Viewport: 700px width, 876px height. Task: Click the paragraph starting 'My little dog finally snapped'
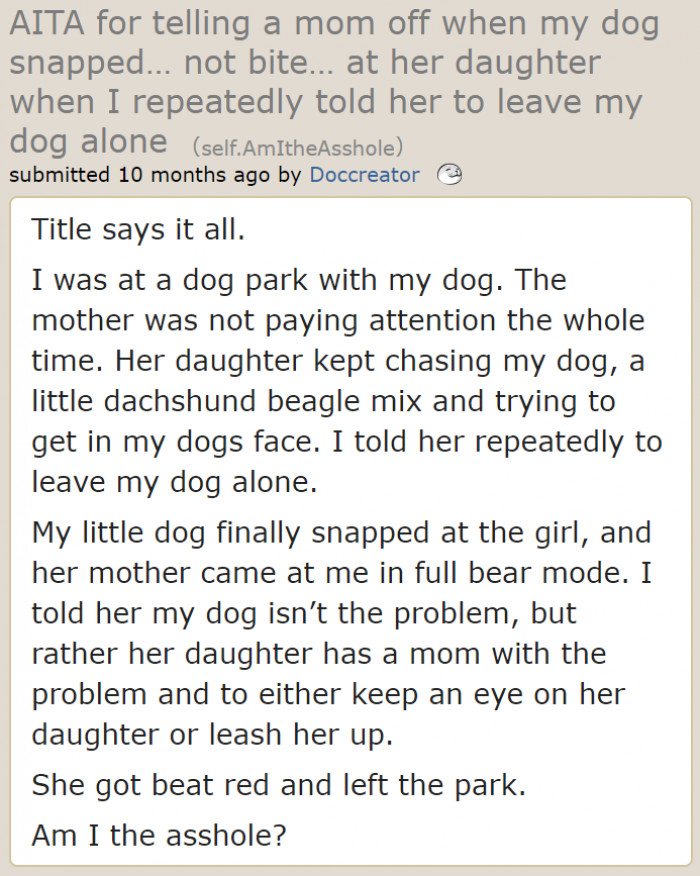341,633
